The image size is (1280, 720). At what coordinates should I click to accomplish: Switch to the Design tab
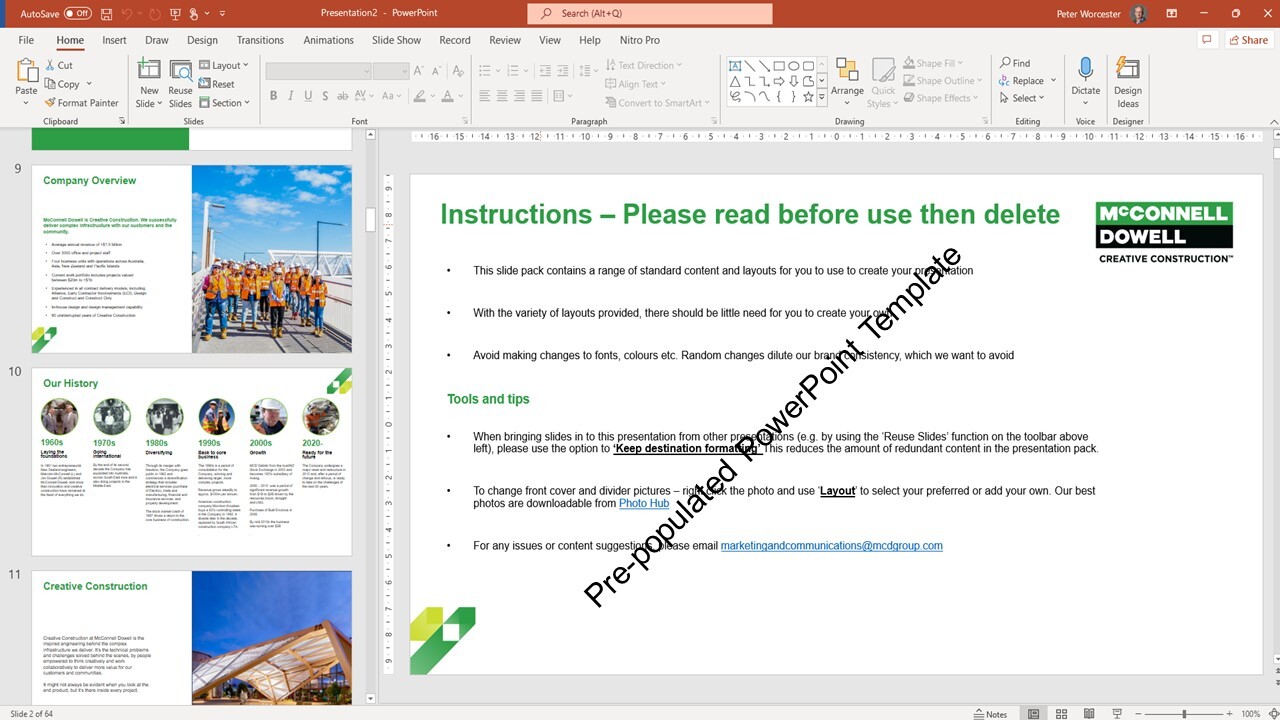tap(202, 40)
